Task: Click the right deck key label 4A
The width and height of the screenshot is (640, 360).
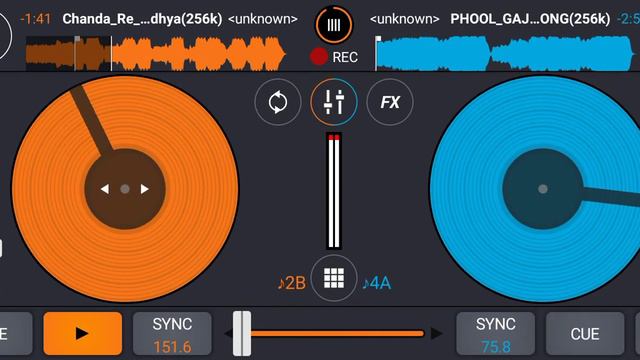Action: click(x=377, y=283)
